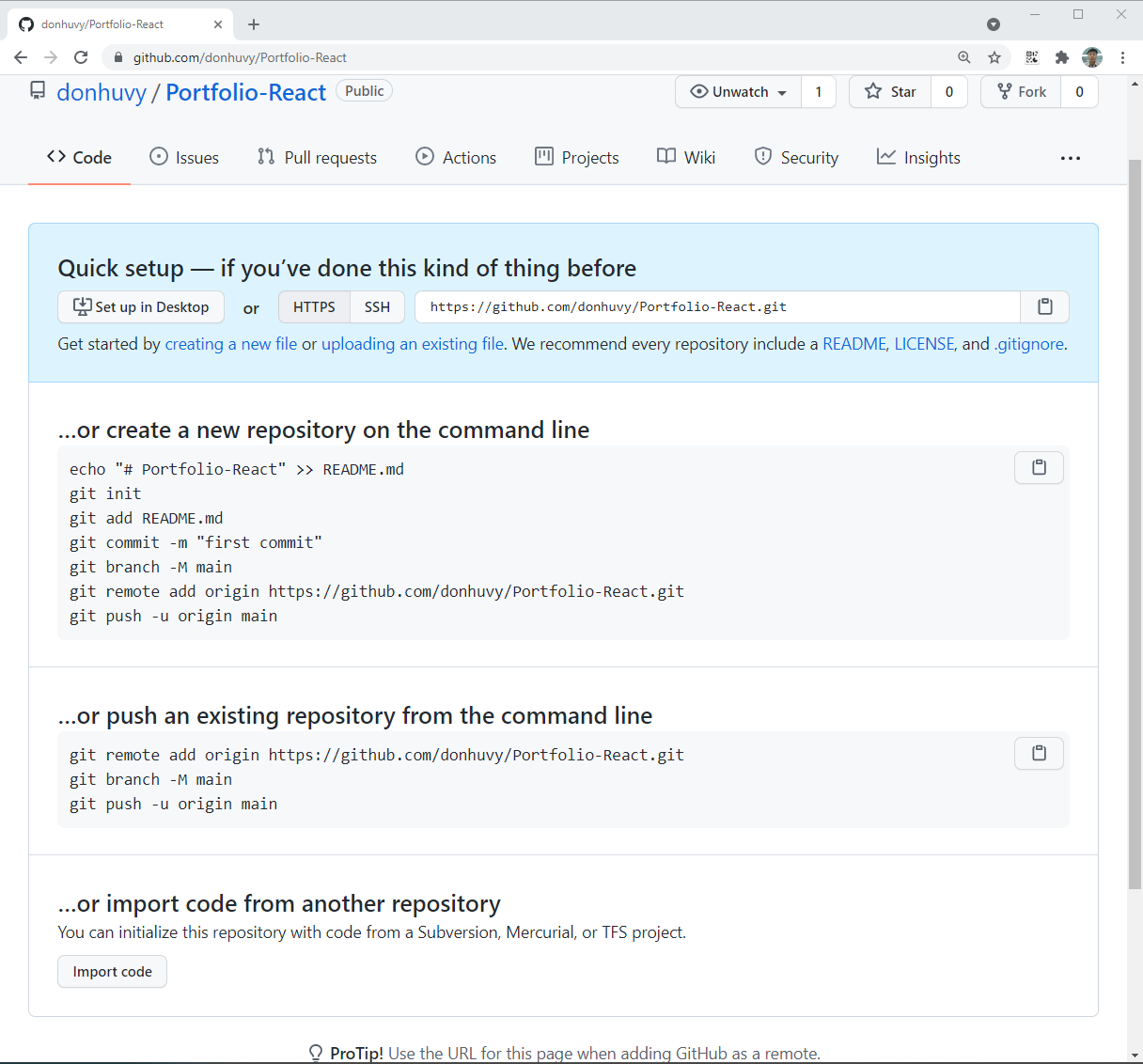Copy the push existing repository commands
The height and width of the screenshot is (1064, 1143).
[x=1039, y=753]
